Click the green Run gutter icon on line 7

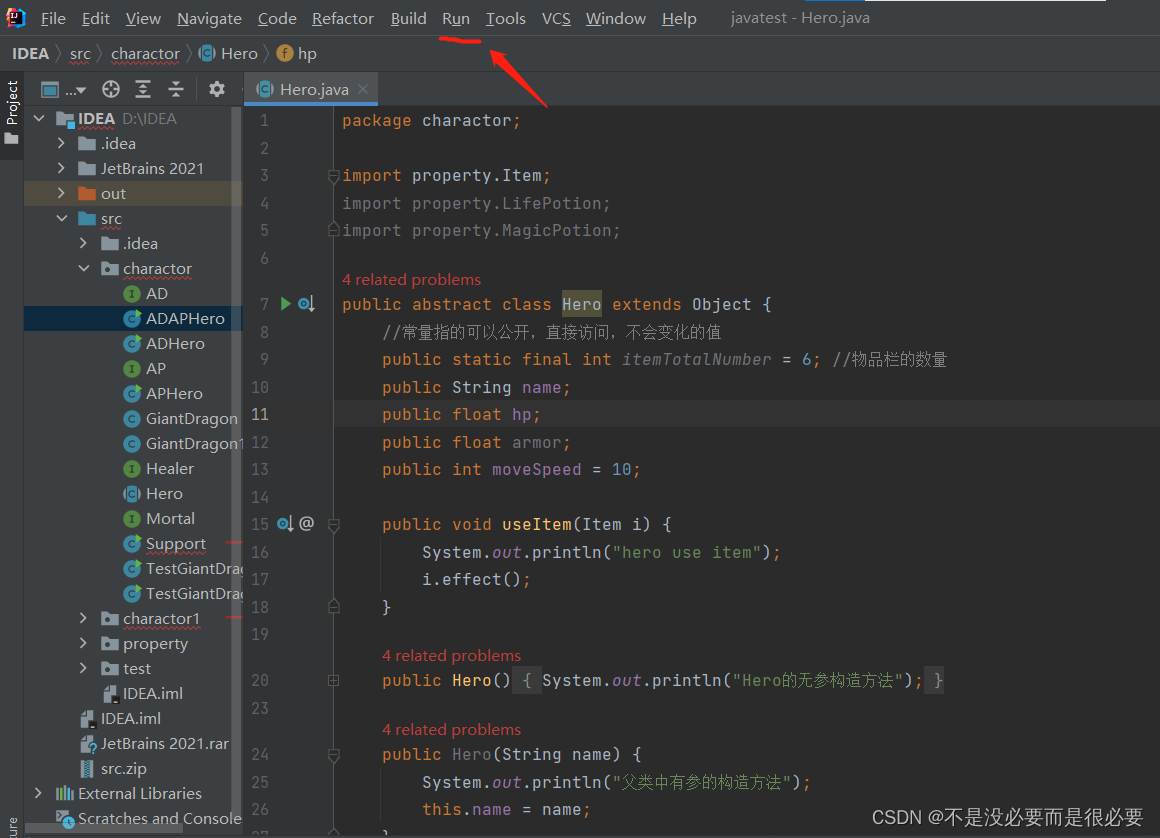tap(286, 304)
